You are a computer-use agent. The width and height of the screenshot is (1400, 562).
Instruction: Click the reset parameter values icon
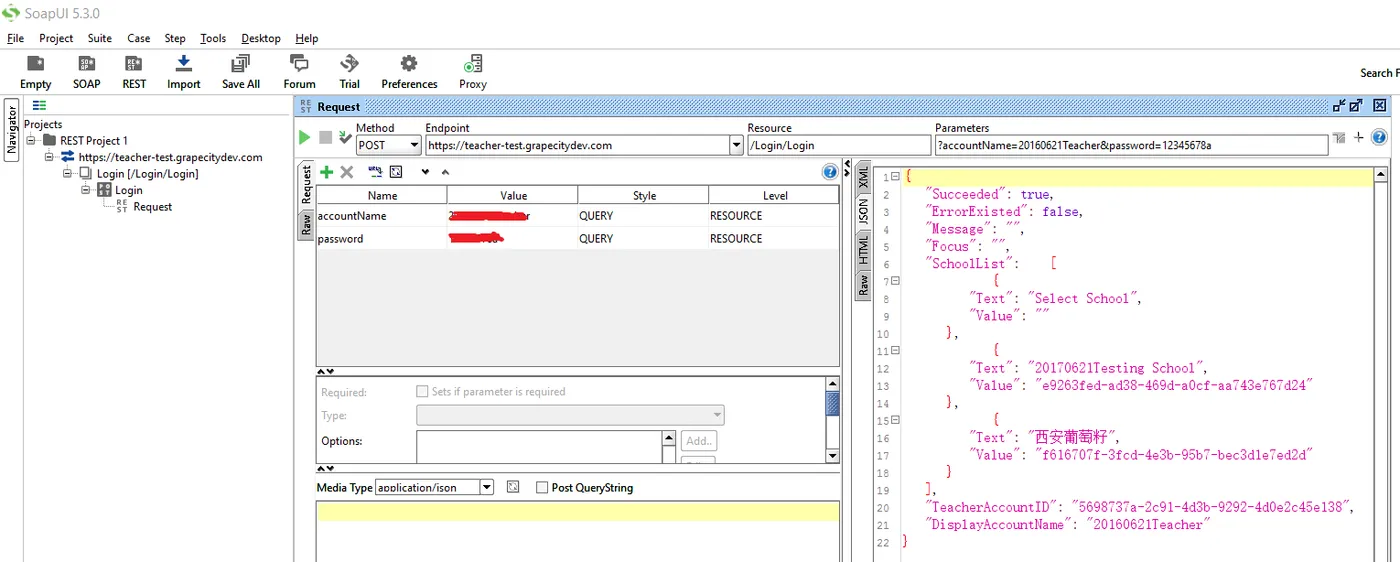click(396, 172)
